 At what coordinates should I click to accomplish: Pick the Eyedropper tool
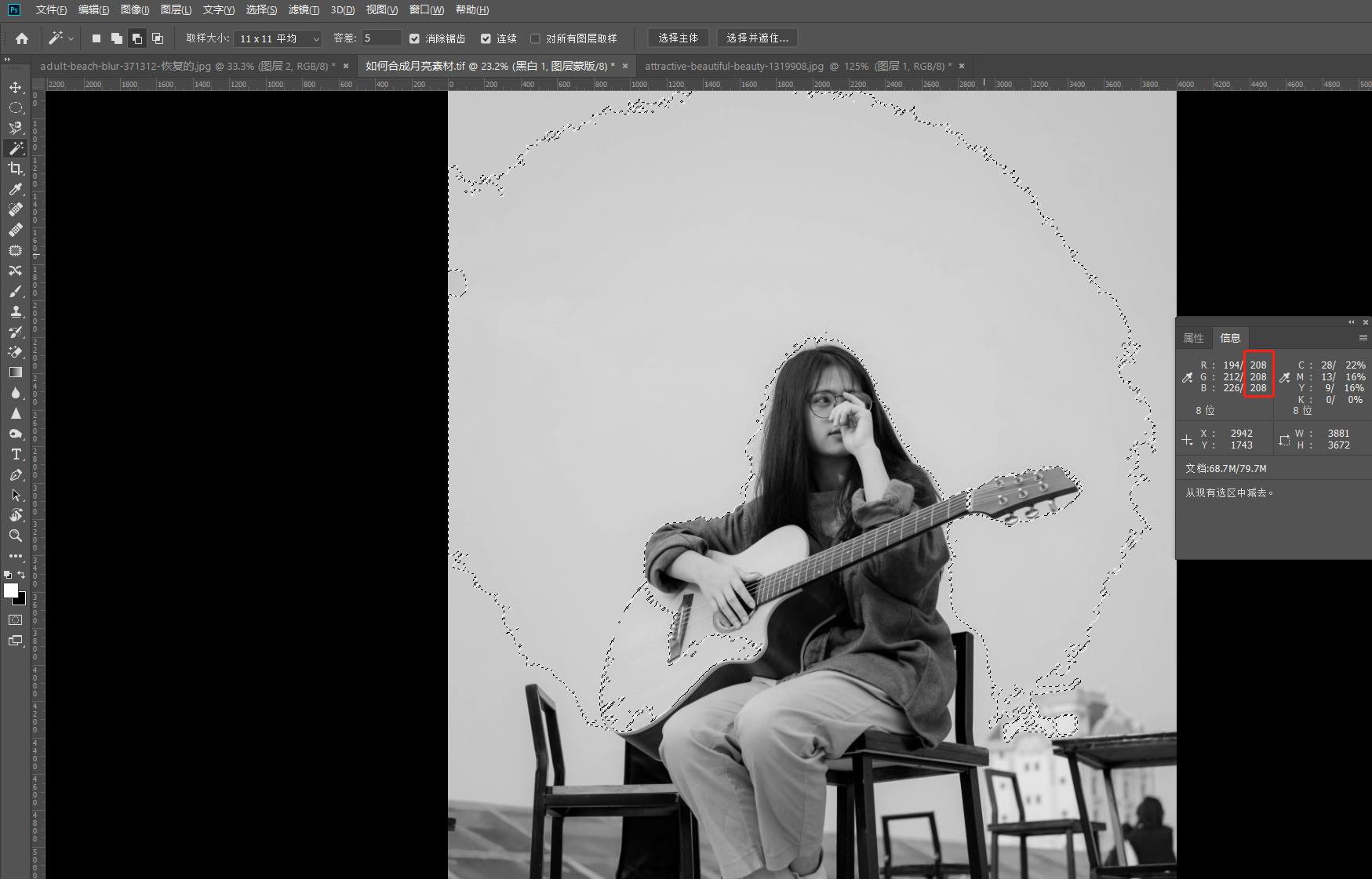click(16, 189)
